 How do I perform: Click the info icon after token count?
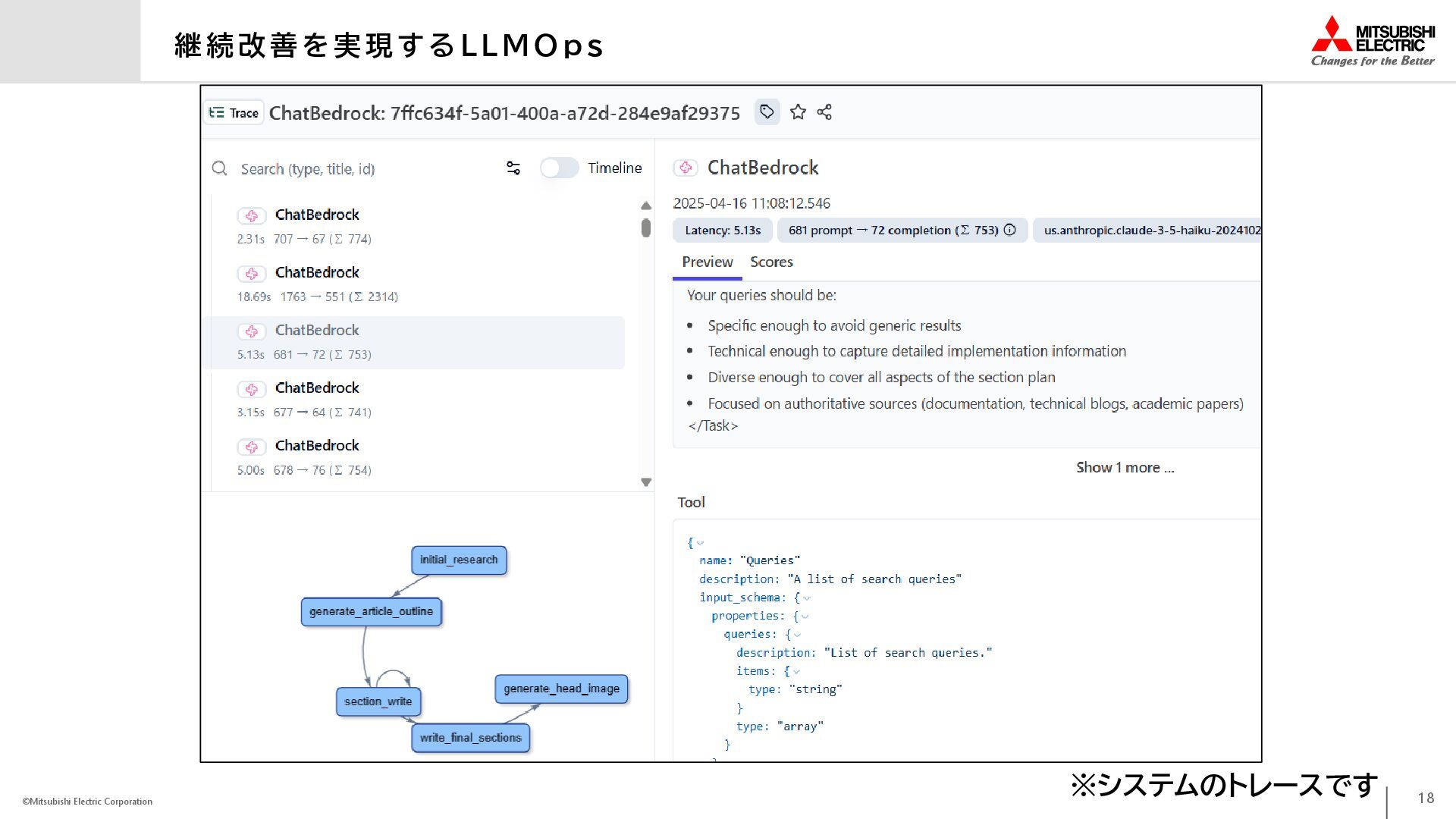click(x=1010, y=230)
